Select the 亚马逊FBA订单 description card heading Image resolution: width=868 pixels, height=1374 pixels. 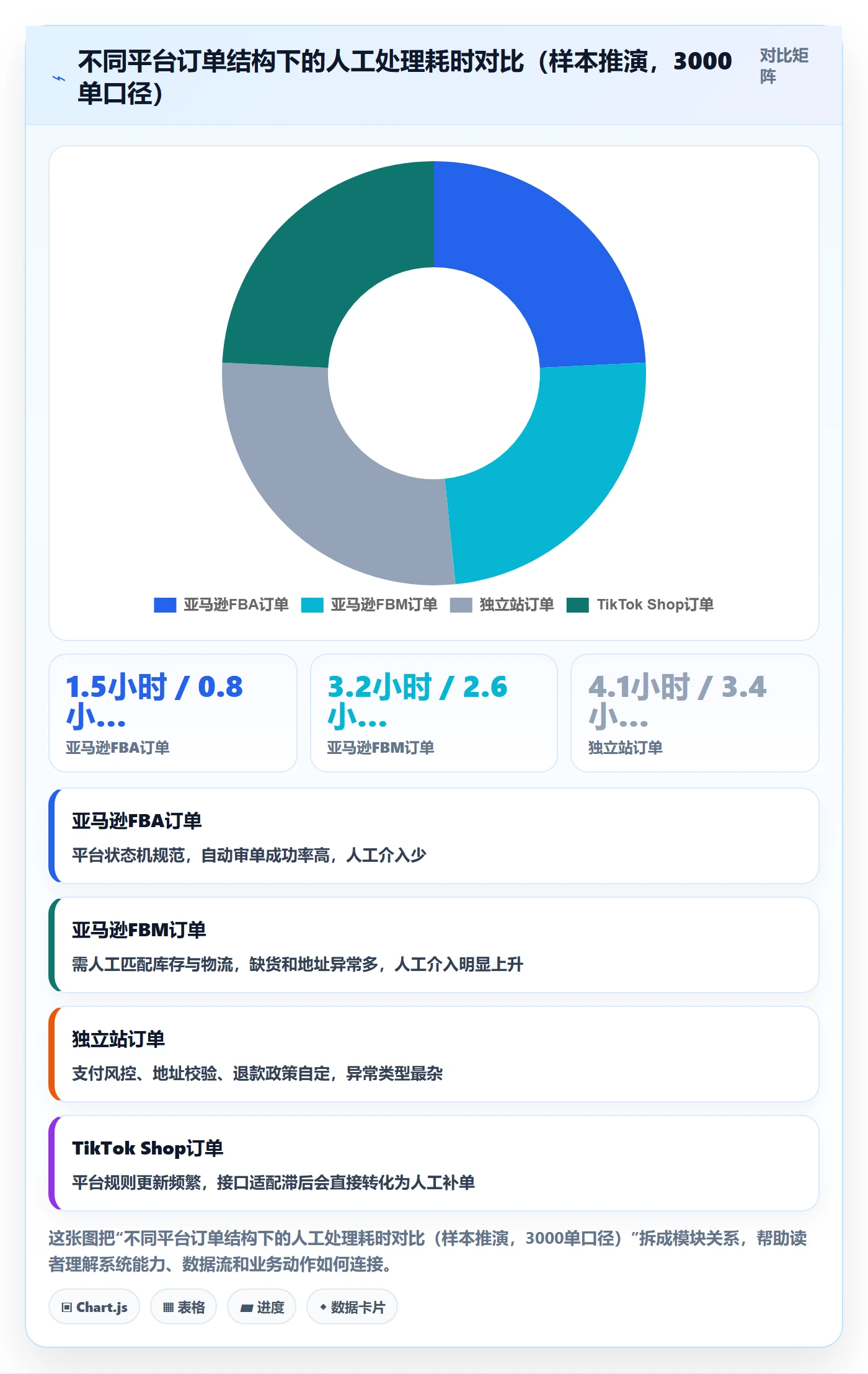click(137, 821)
